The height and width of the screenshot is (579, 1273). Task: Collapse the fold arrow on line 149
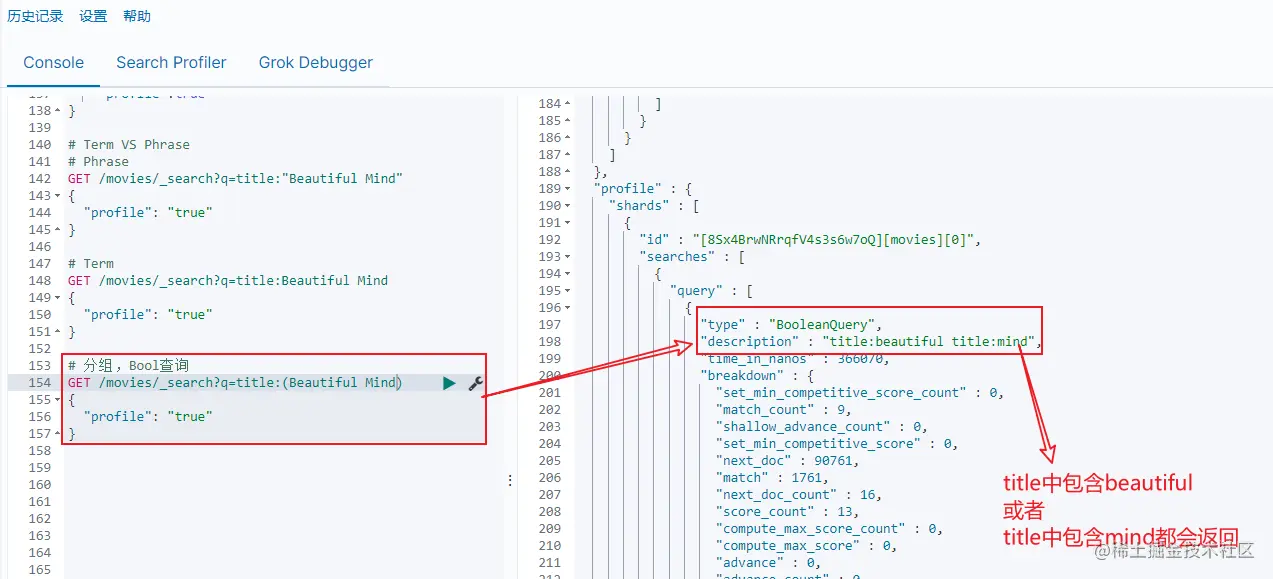point(57,298)
